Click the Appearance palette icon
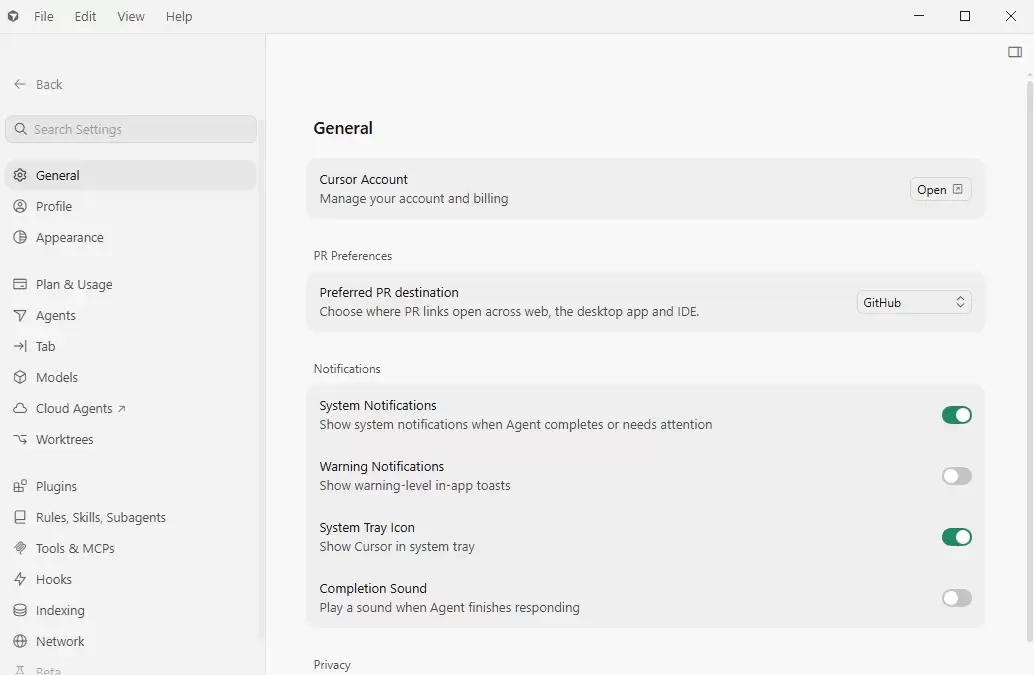Screen dimensions: 1034x675 coord(20,237)
